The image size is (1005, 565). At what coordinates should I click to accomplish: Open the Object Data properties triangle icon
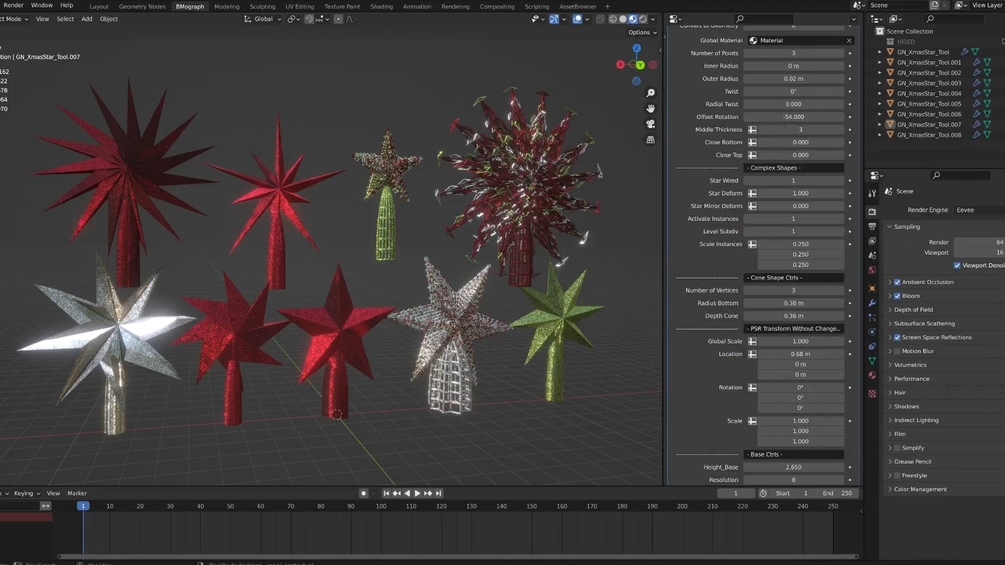(x=872, y=361)
